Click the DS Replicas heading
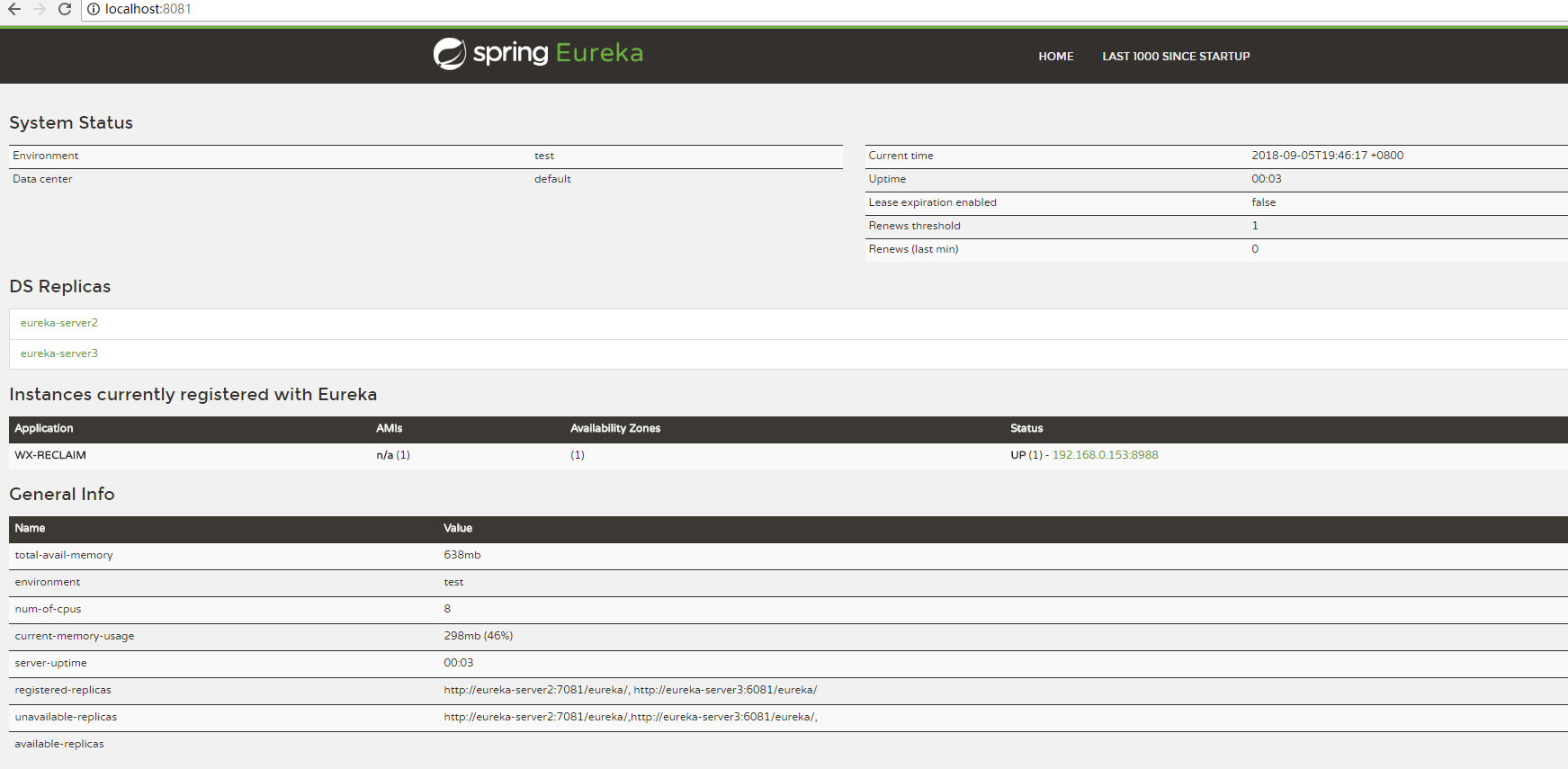Image resolution: width=1568 pixels, height=769 pixels. [59, 286]
